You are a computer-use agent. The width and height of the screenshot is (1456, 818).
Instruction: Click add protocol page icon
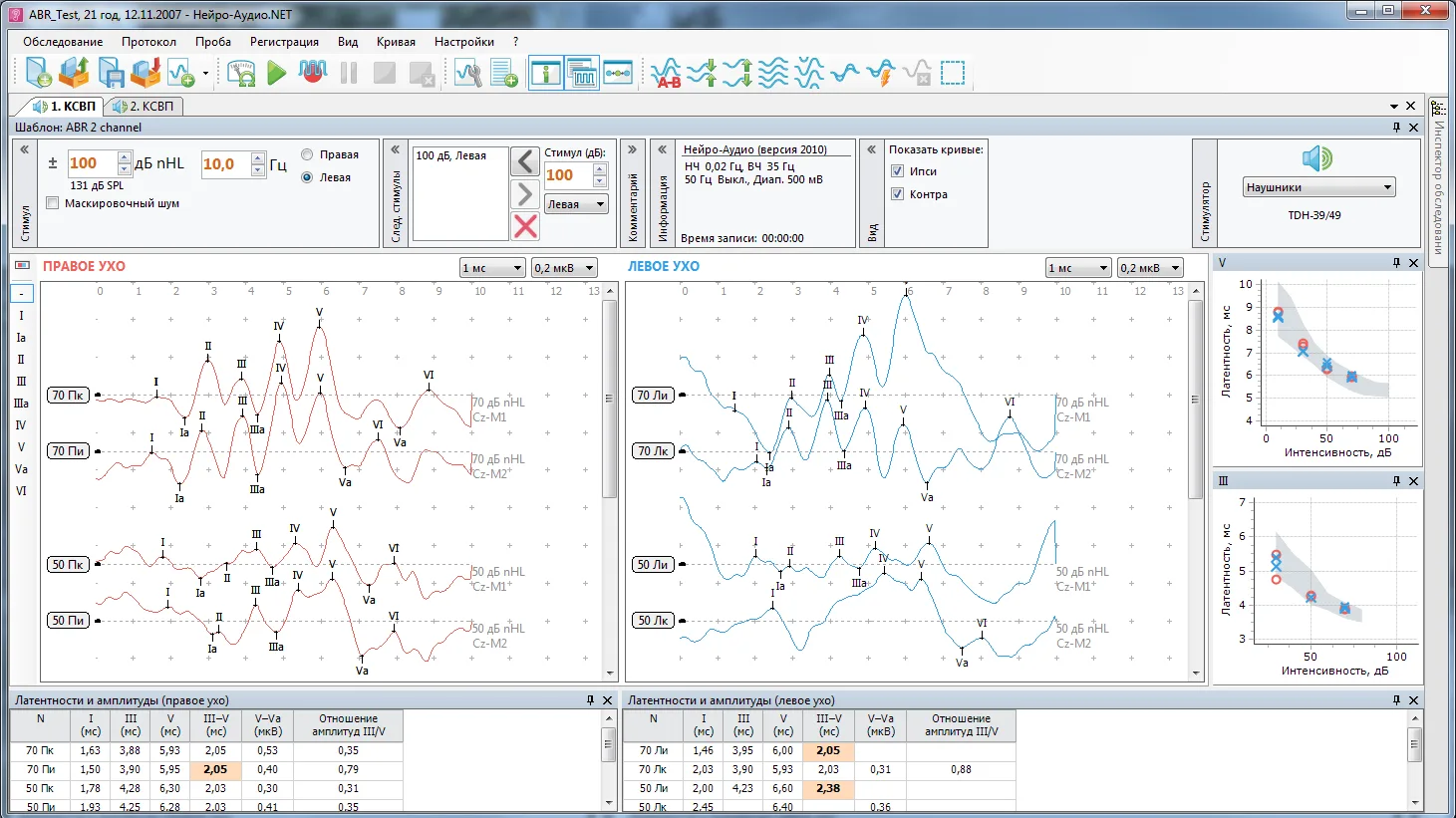point(503,73)
